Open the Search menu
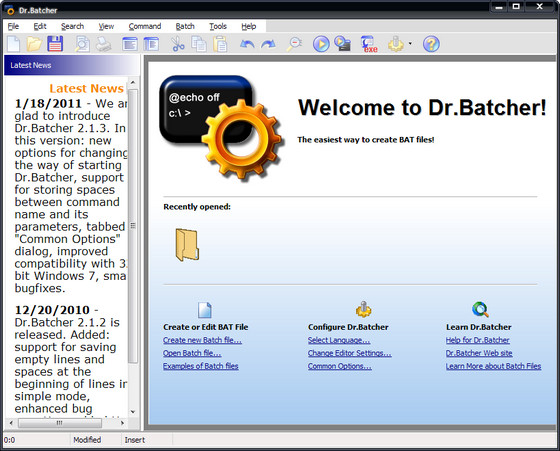560x451 pixels. click(x=72, y=26)
